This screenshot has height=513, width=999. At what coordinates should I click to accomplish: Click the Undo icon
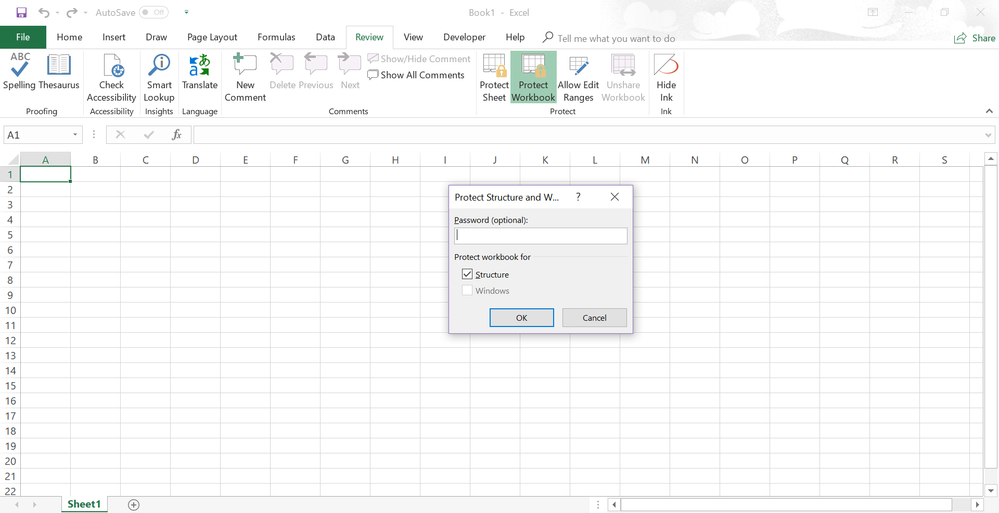click(x=43, y=13)
